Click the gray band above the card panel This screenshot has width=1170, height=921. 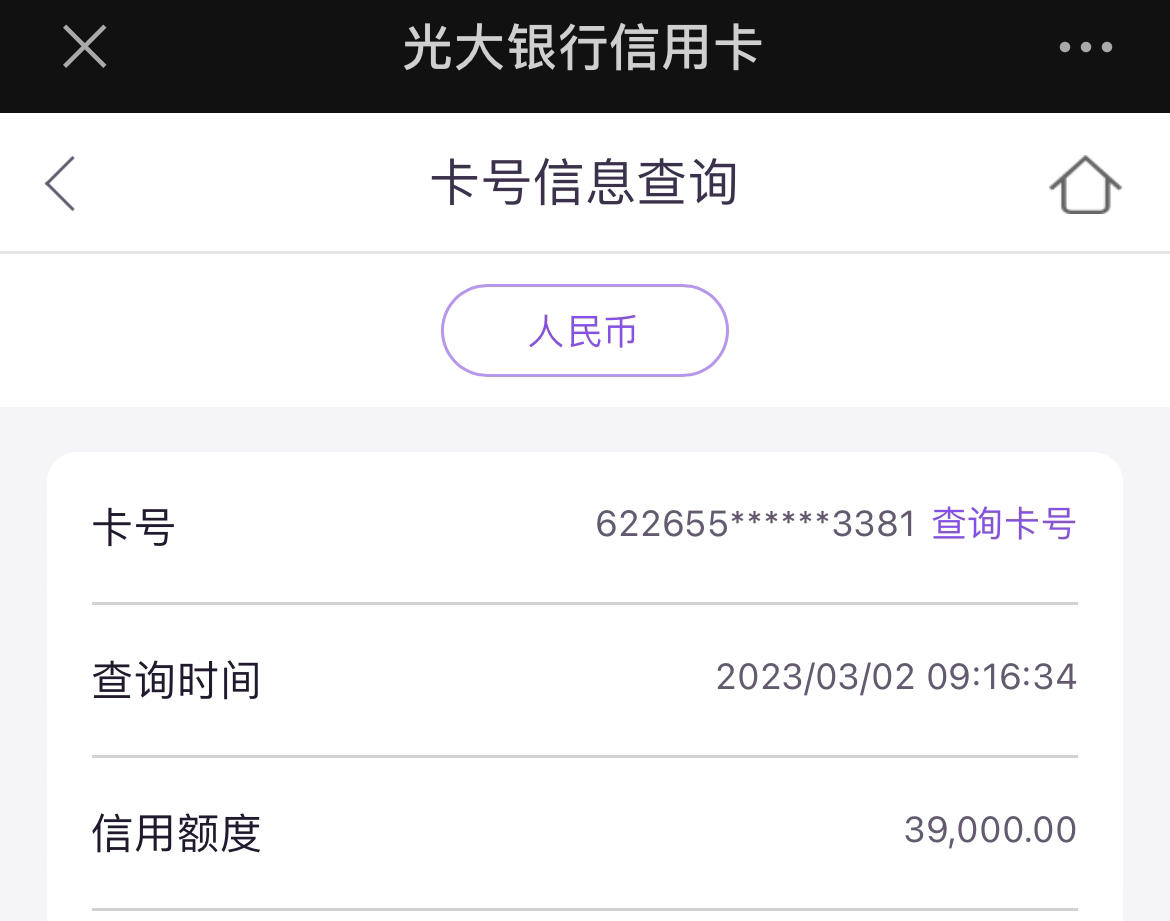(585, 429)
